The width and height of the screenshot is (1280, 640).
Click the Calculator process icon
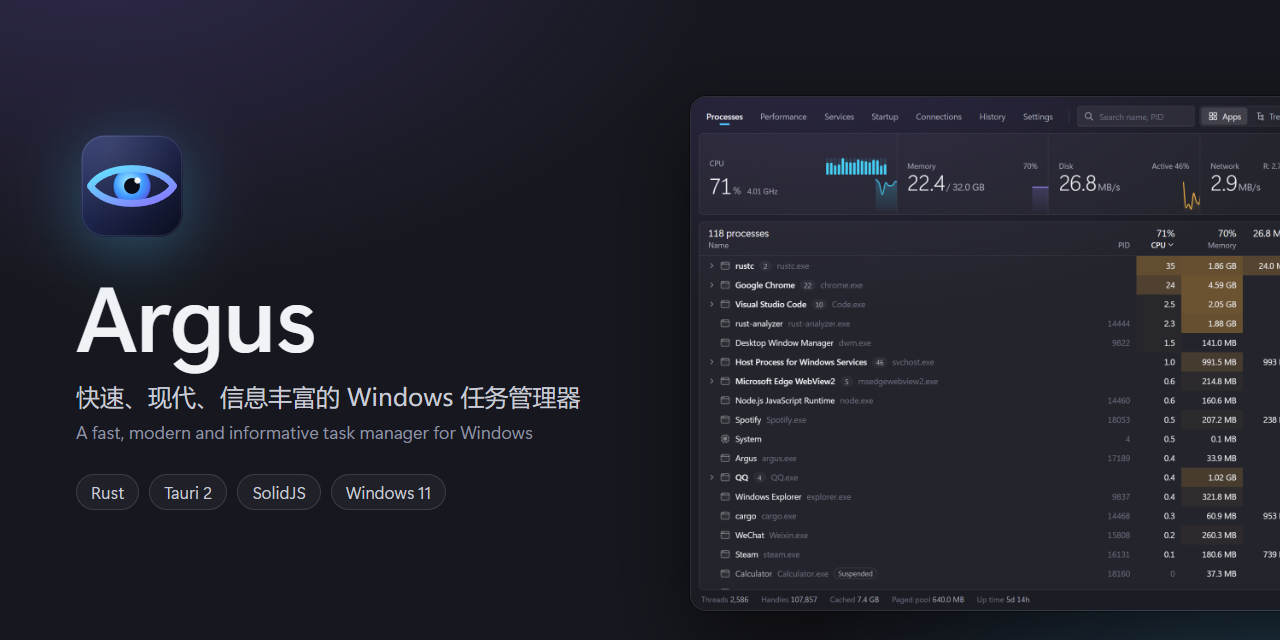(725, 574)
